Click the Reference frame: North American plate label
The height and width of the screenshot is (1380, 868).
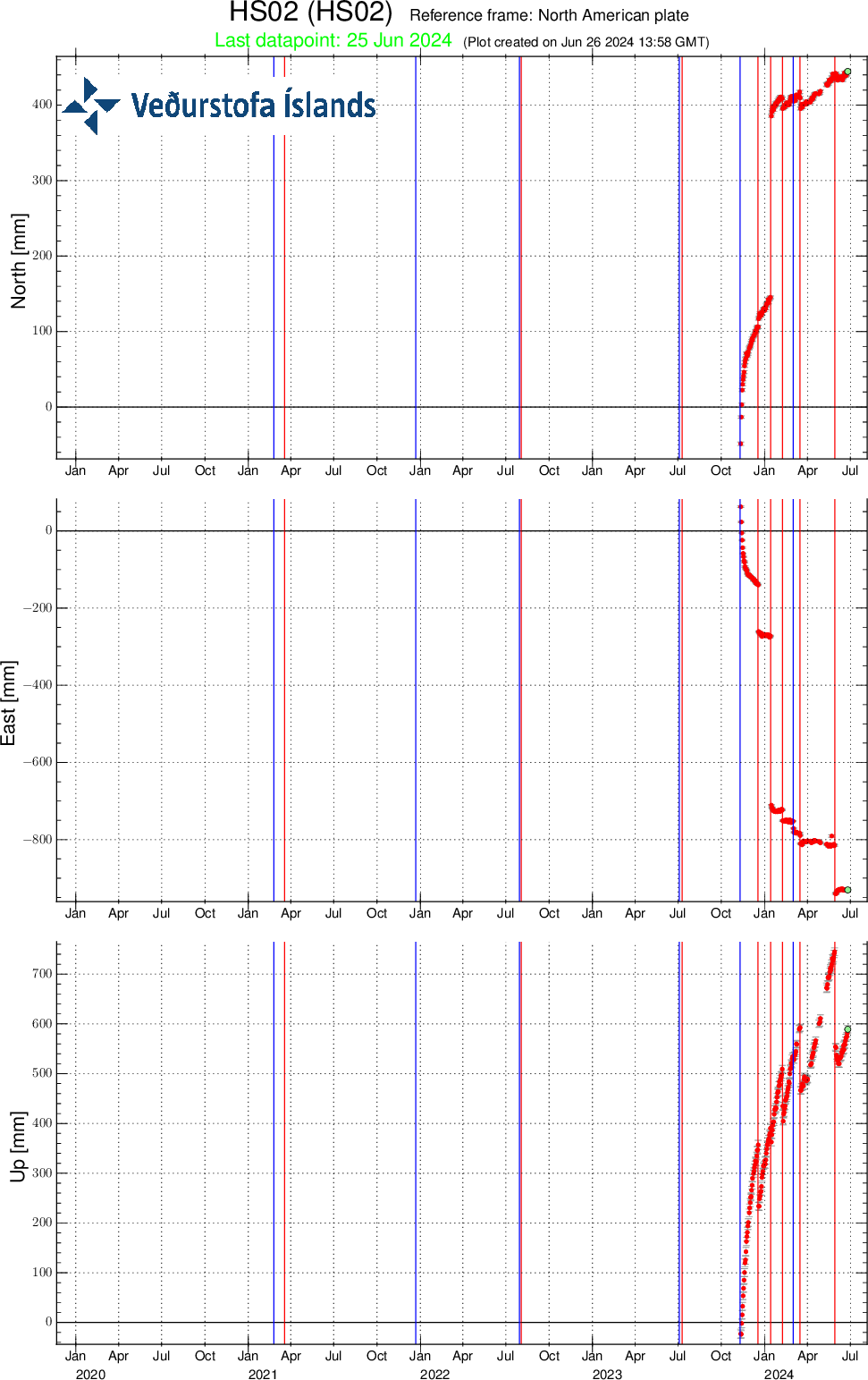point(548,15)
